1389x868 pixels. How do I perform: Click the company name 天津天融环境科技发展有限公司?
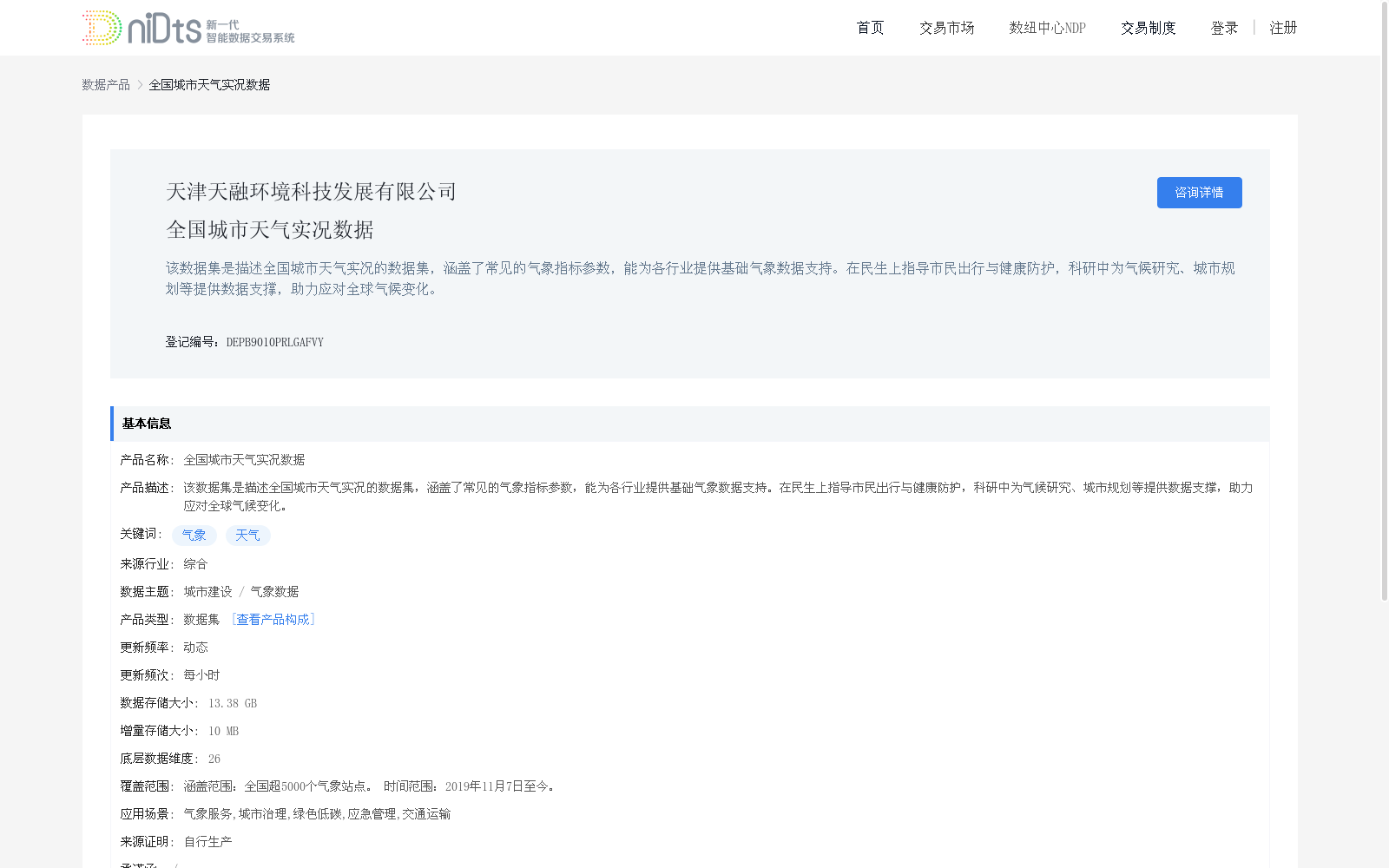click(312, 191)
